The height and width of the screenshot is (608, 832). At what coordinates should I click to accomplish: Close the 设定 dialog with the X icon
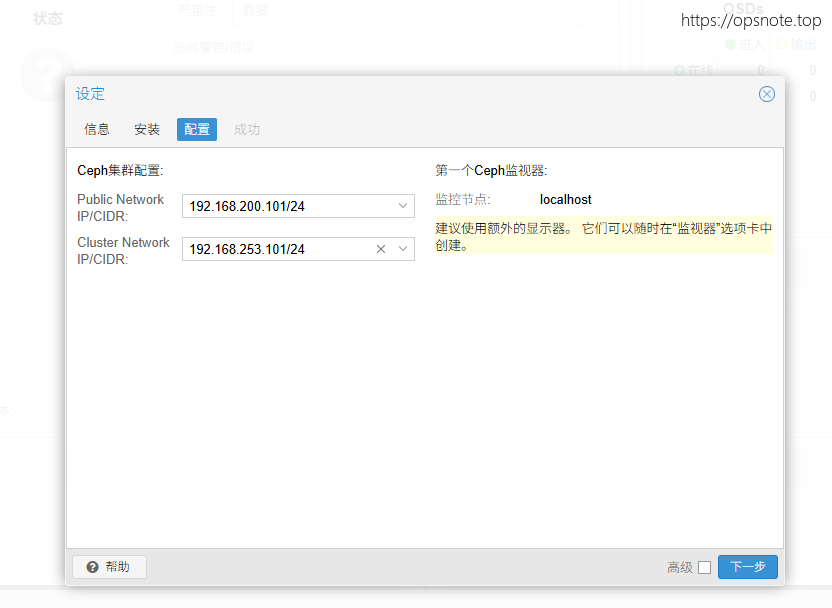[x=766, y=94]
